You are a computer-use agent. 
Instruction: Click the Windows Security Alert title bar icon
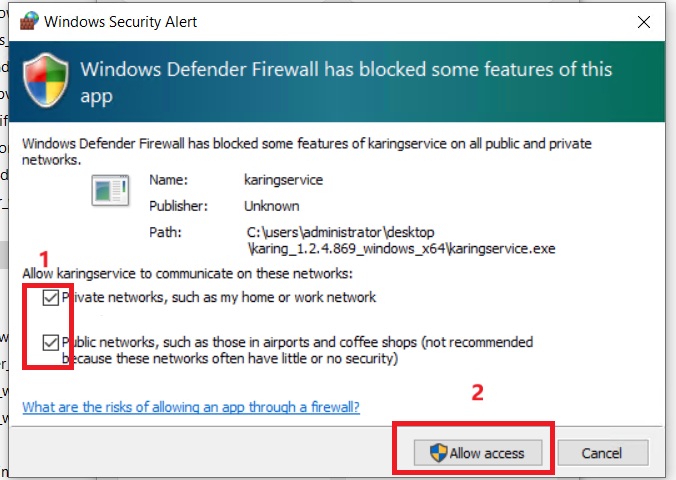click(x=30, y=21)
